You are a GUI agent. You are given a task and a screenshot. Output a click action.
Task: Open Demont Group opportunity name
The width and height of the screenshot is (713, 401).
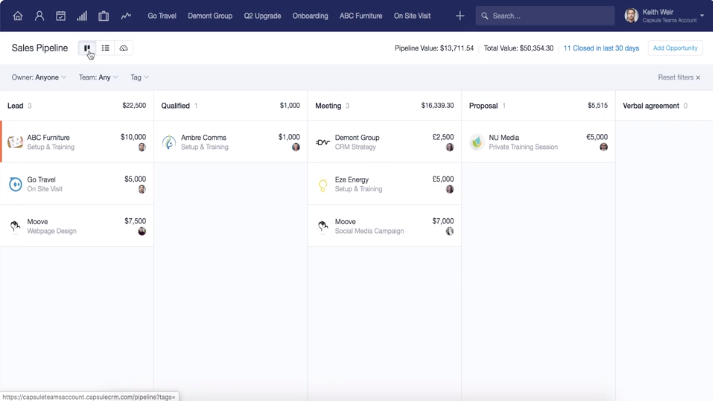click(357, 137)
